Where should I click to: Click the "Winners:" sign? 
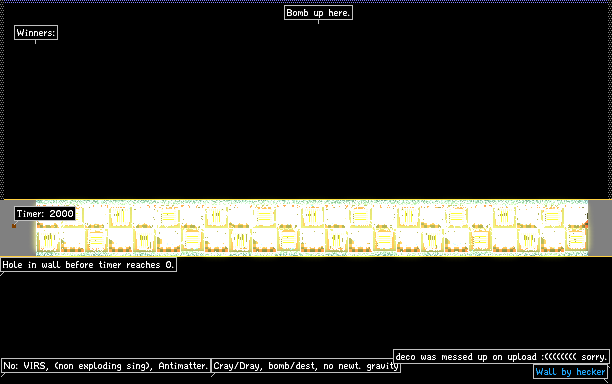click(x=36, y=33)
